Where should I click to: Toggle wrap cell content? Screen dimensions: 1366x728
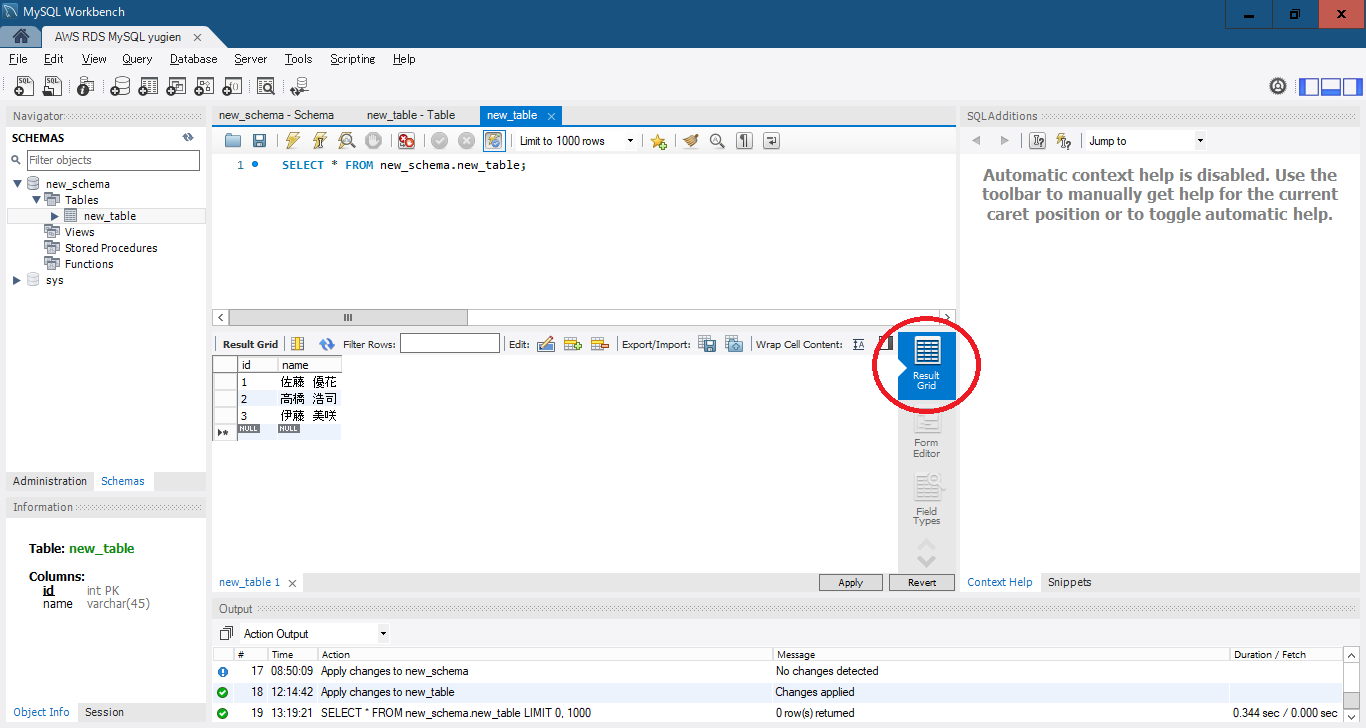858,344
